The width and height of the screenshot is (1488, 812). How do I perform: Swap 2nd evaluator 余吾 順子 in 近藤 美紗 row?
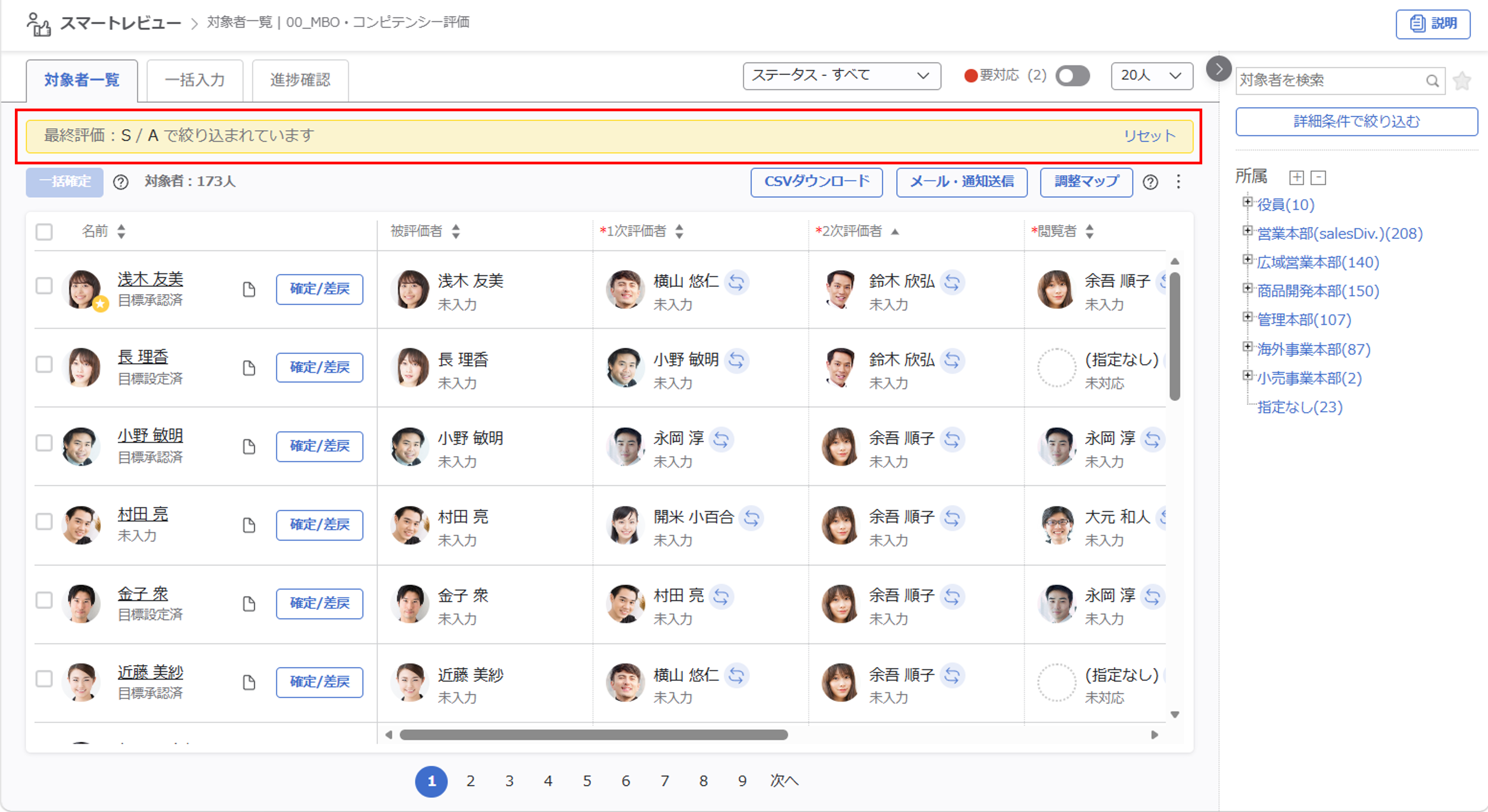(952, 675)
